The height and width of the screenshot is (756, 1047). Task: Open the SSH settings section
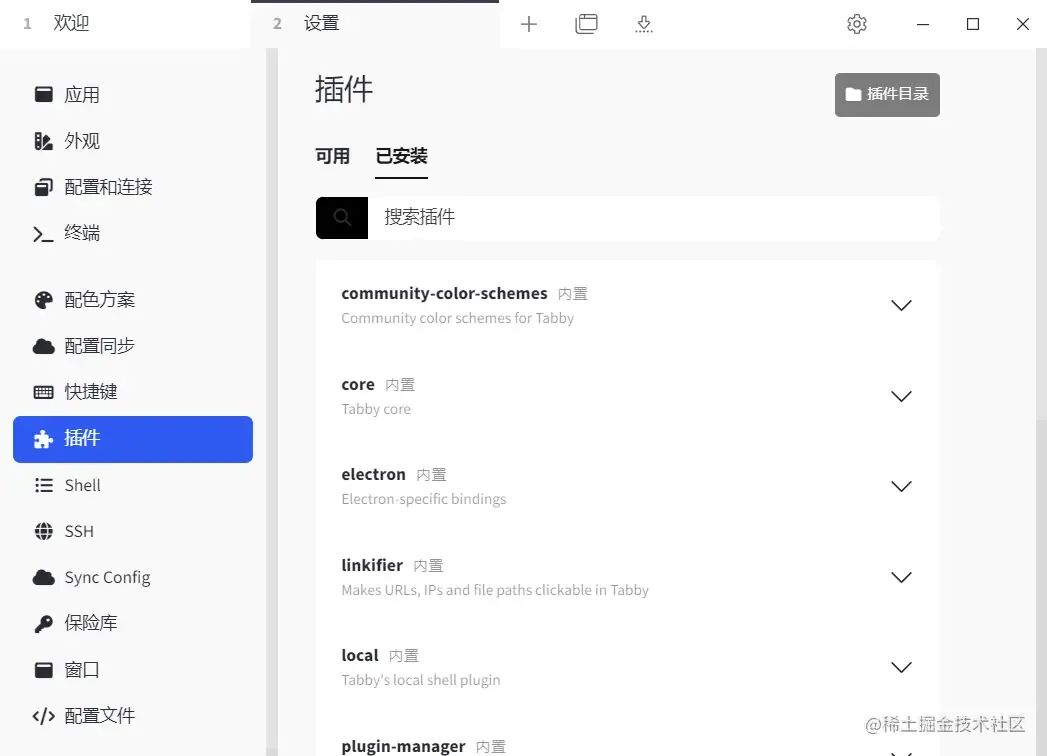[x=132, y=531]
